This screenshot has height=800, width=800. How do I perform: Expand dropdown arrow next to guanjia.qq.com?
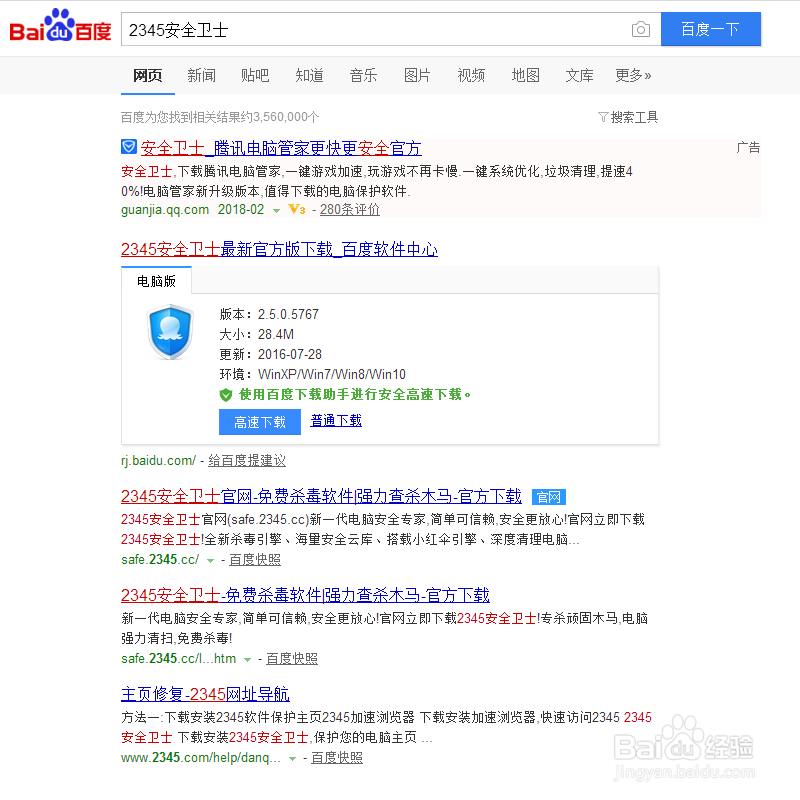point(277,211)
